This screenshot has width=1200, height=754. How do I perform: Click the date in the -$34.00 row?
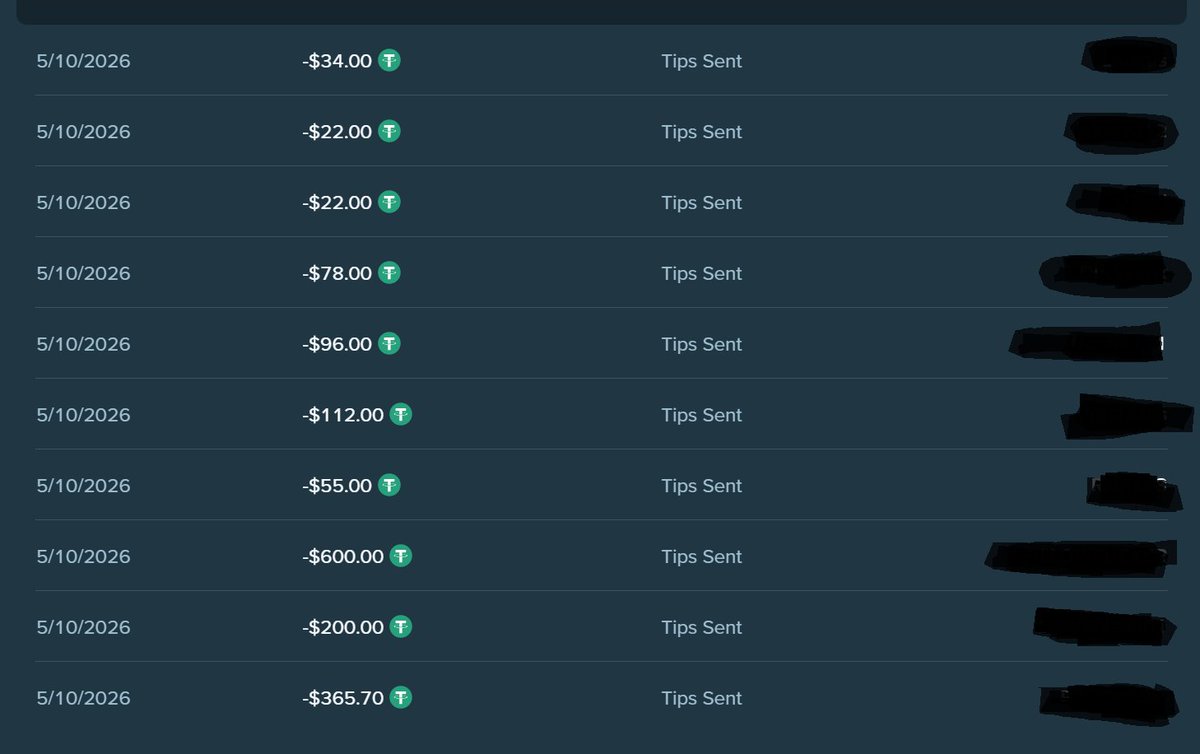tap(84, 61)
